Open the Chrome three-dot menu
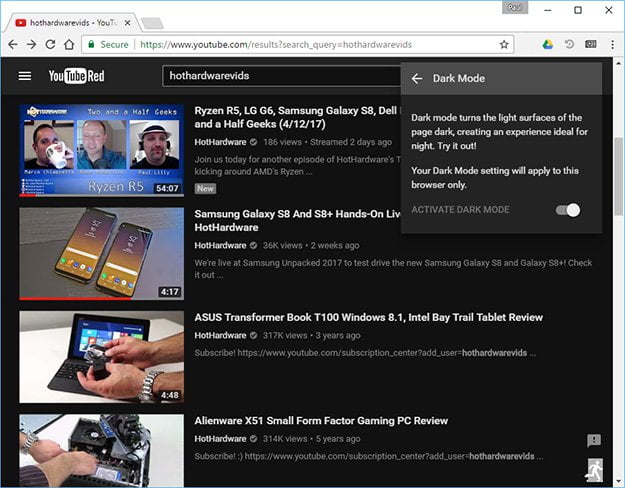625x488 pixels. [x=613, y=44]
